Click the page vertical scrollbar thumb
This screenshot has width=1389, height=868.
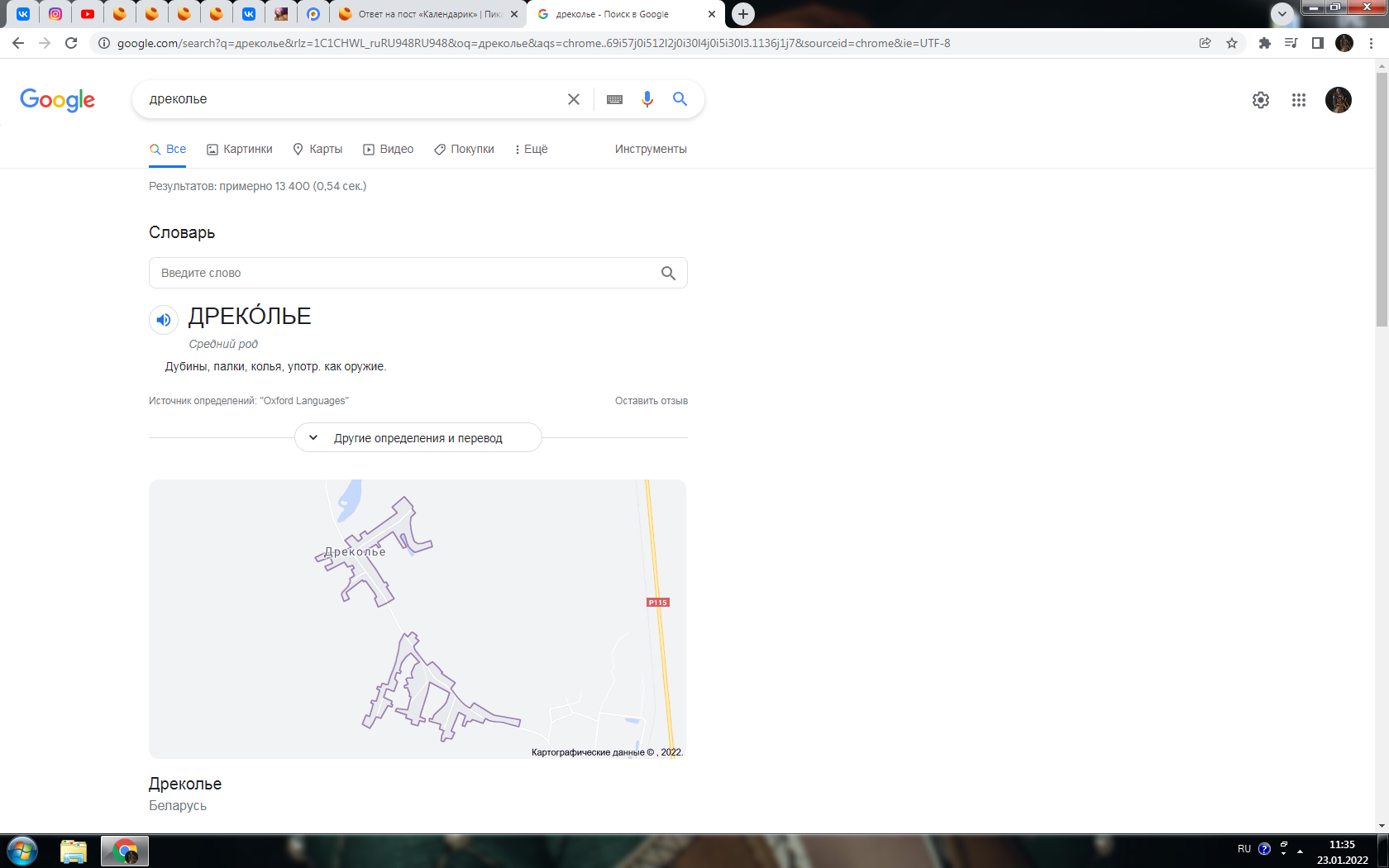click(x=1382, y=199)
